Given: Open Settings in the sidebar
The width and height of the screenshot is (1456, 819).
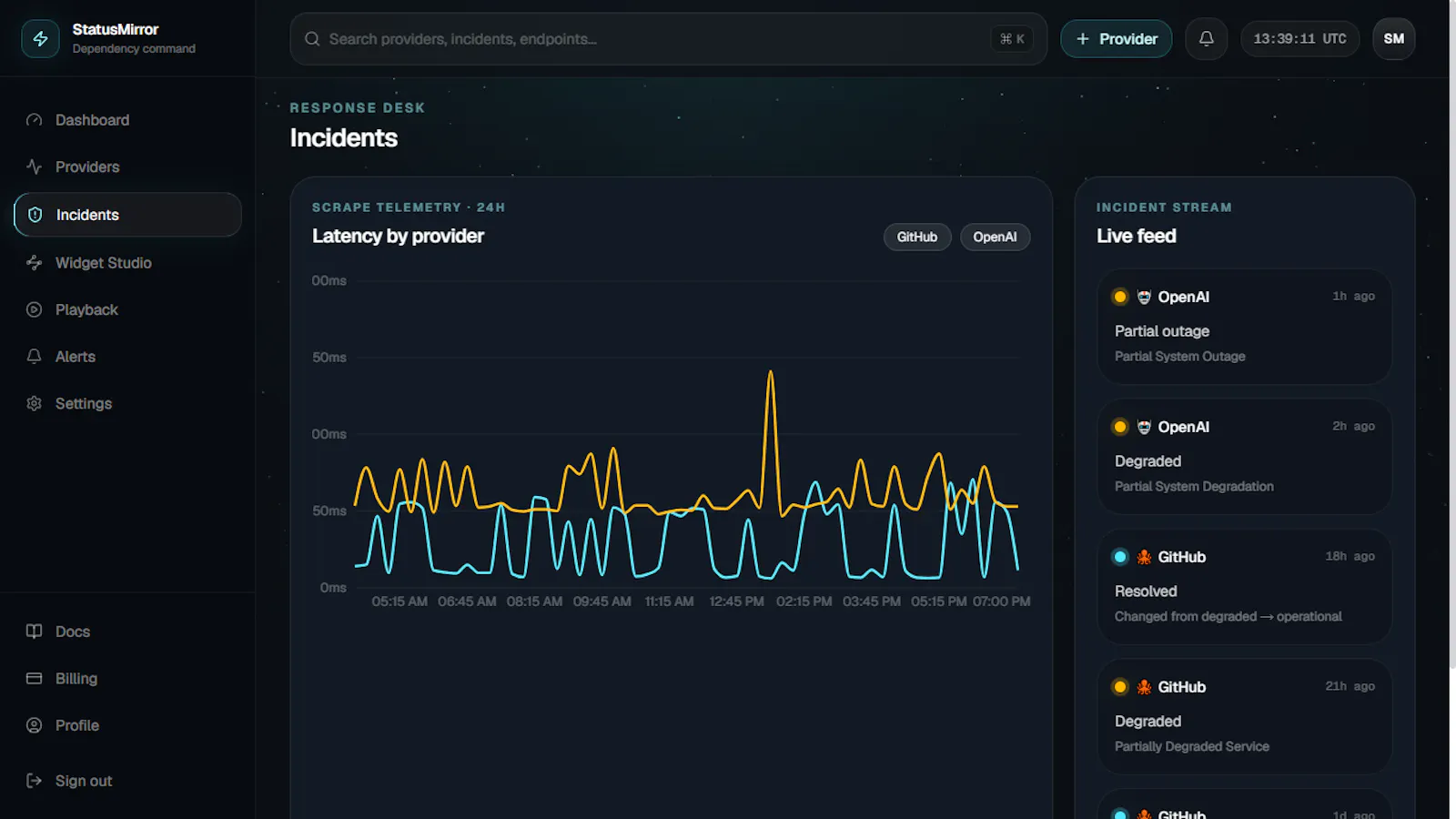Looking at the screenshot, I should click(x=127, y=403).
